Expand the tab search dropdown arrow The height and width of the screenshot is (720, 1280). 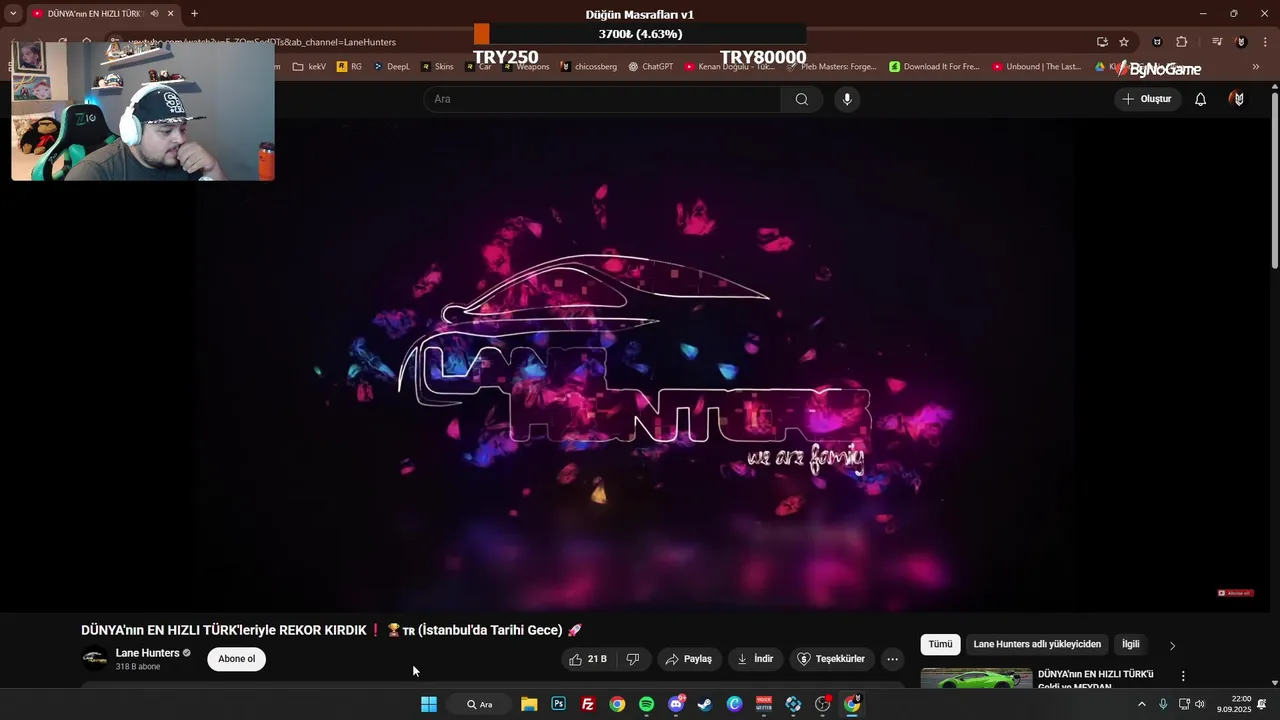click(12, 14)
